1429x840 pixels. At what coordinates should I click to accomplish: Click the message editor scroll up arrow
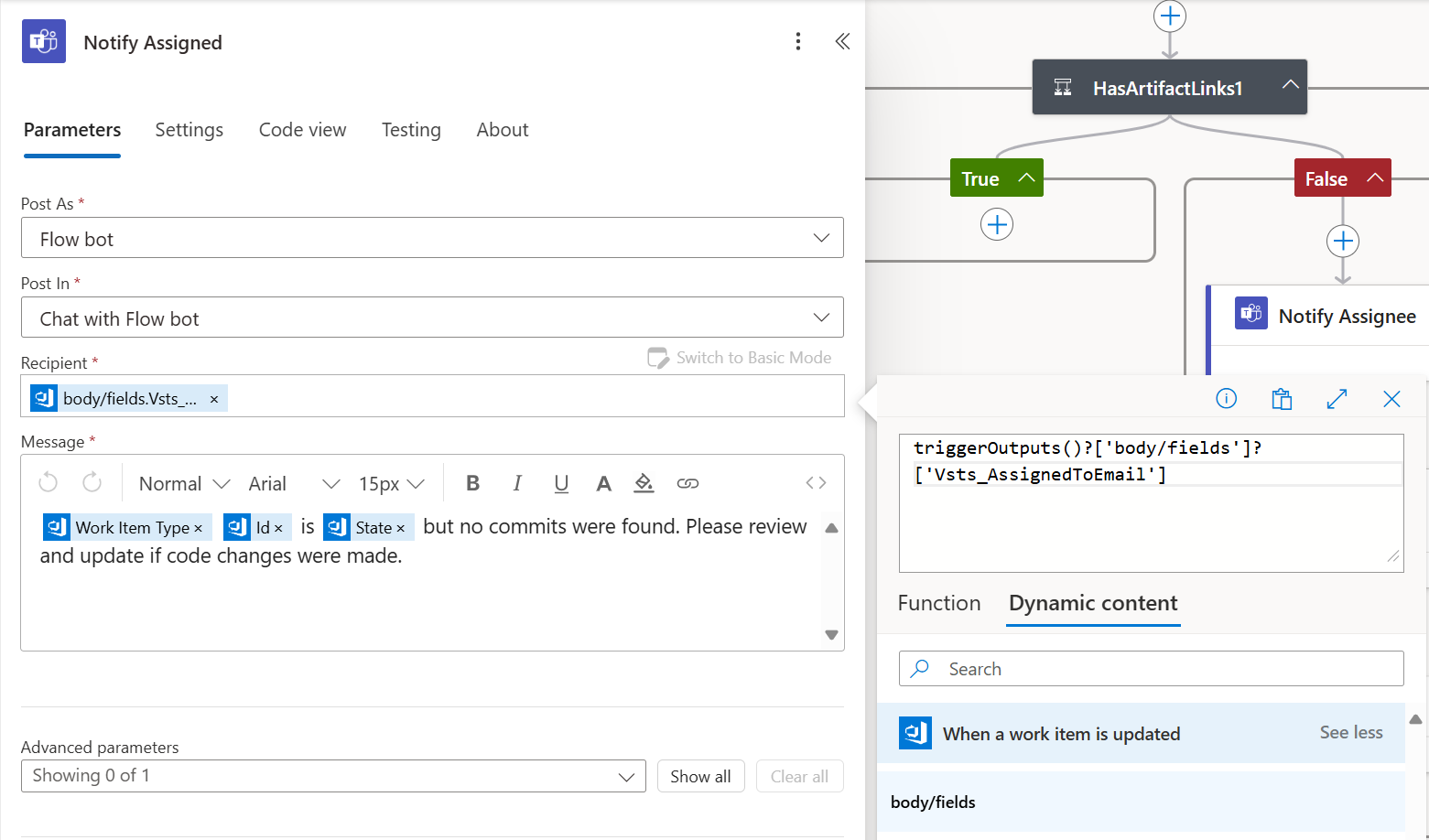831,528
